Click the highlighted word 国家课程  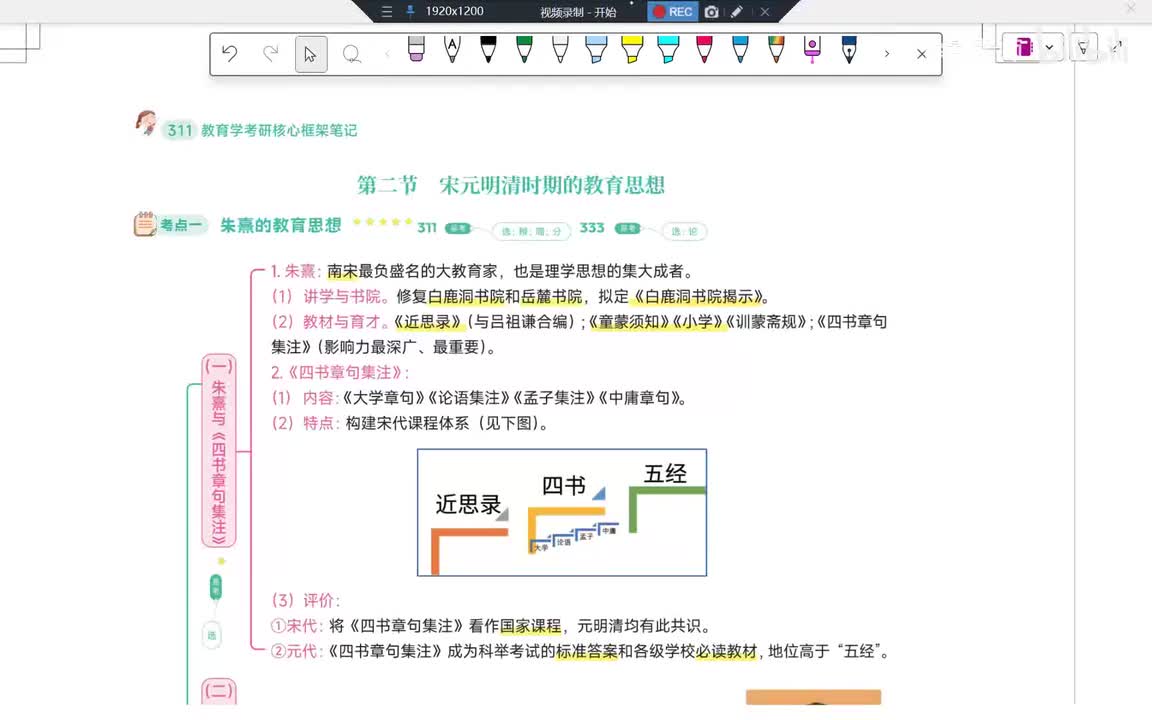(x=530, y=626)
